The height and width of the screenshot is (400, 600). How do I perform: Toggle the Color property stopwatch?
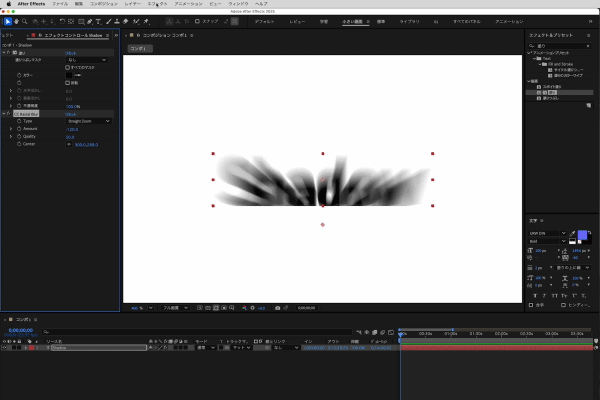pos(19,75)
